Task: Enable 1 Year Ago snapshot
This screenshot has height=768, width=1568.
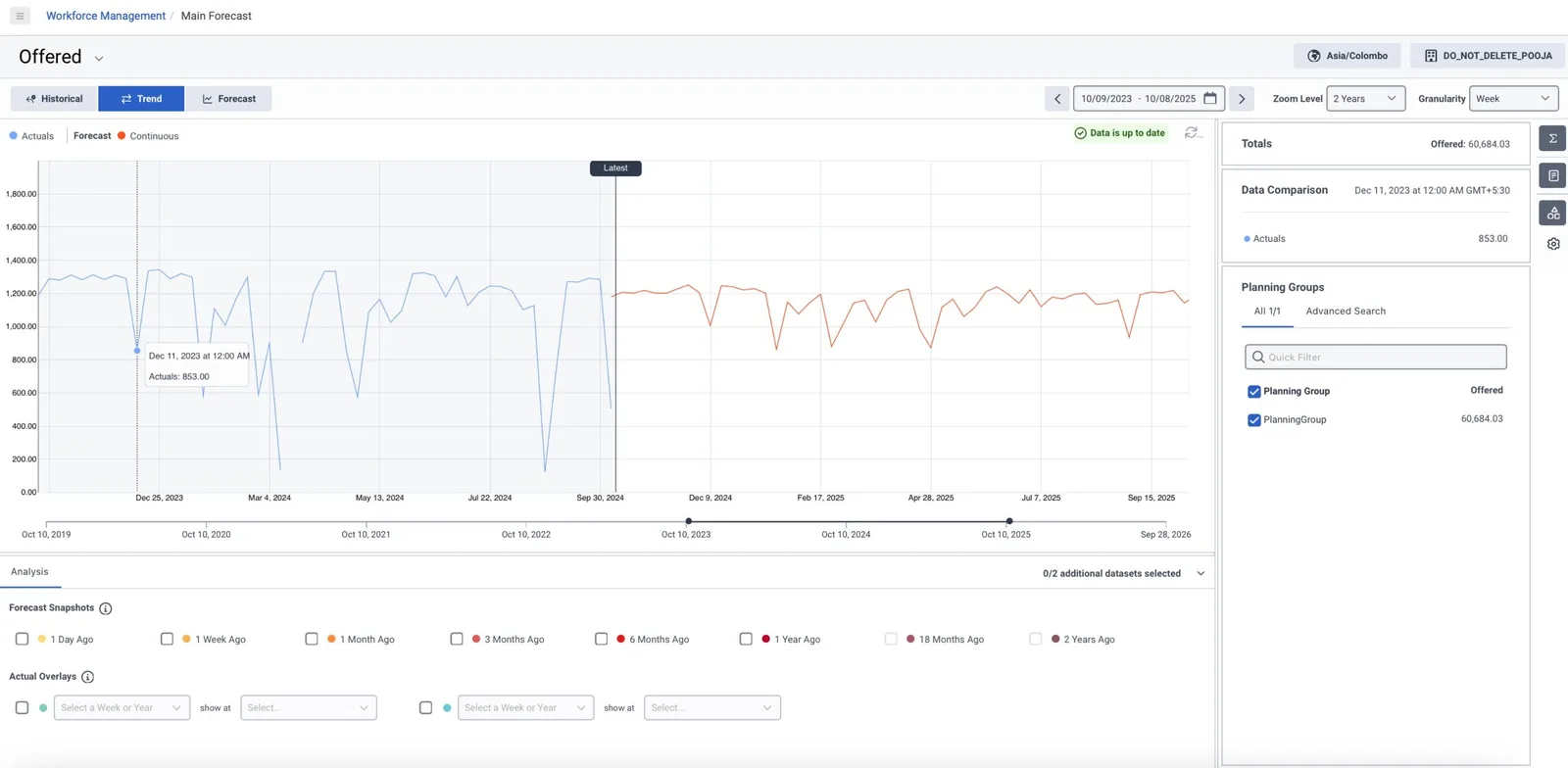Action: point(746,639)
